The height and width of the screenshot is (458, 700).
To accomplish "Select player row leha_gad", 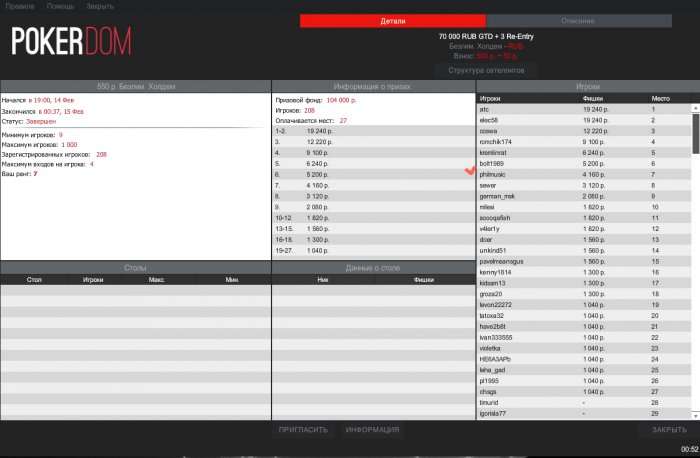I will (x=584, y=370).
